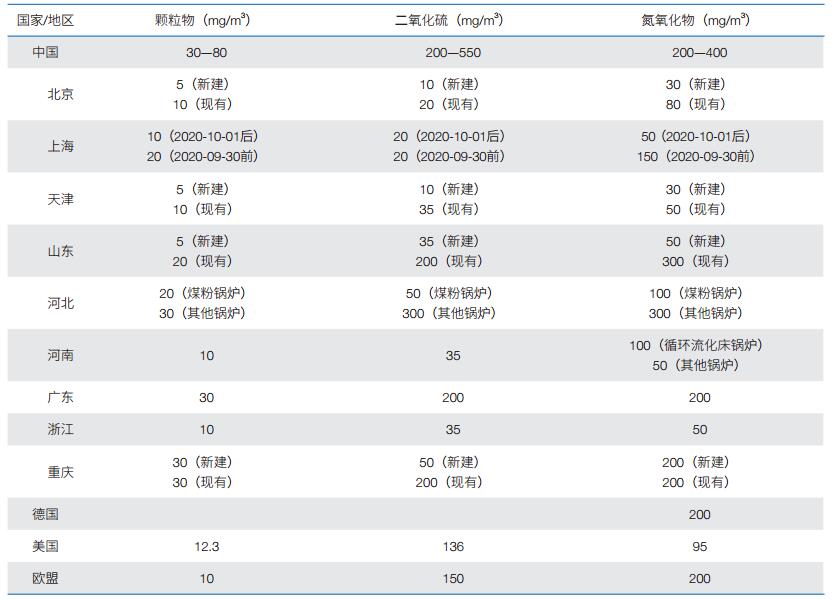Select the 河南 row label
The image size is (833, 600).
tap(61, 355)
